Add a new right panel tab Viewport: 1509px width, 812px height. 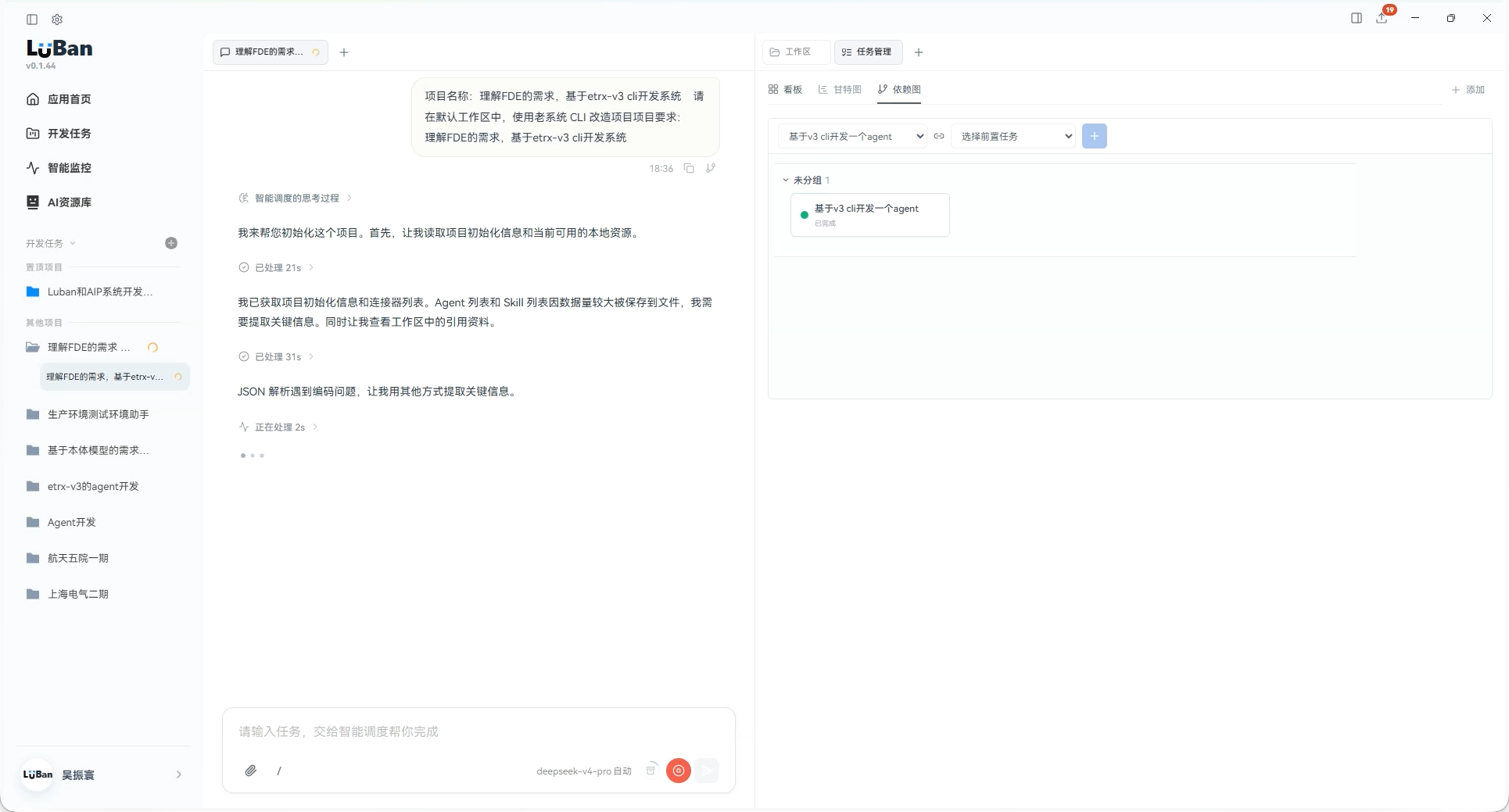pyautogui.click(x=919, y=52)
